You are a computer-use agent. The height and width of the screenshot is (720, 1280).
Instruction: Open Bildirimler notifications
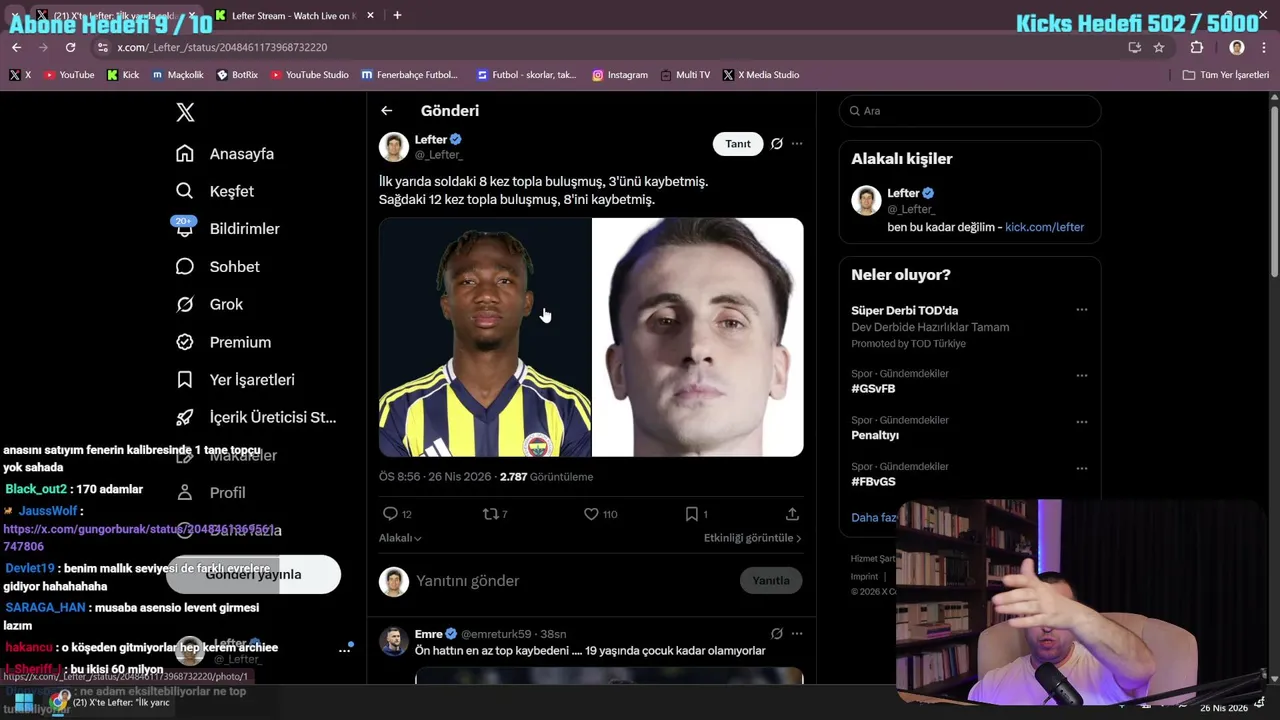point(228,229)
